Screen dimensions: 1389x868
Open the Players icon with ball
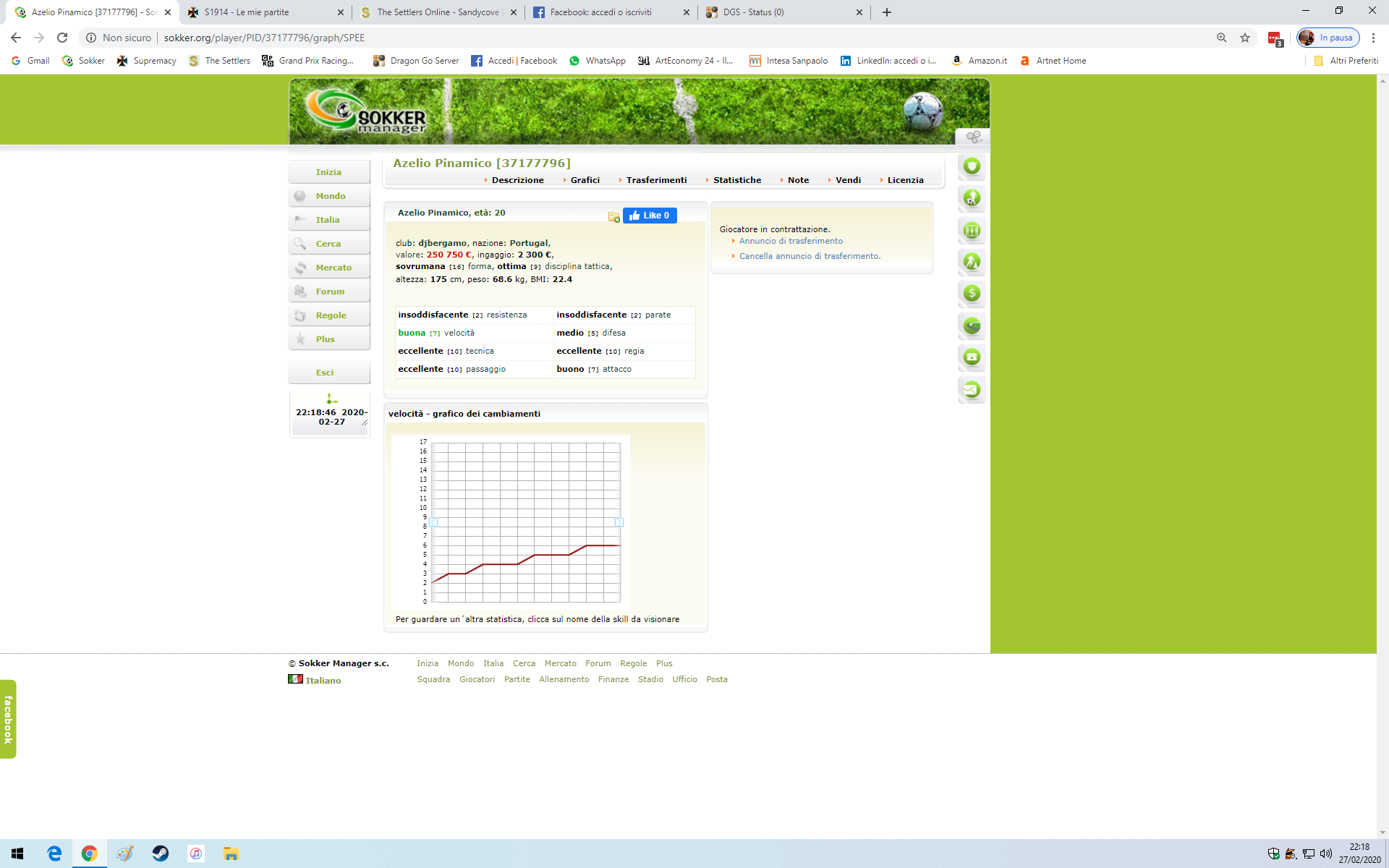pos(972,198)
